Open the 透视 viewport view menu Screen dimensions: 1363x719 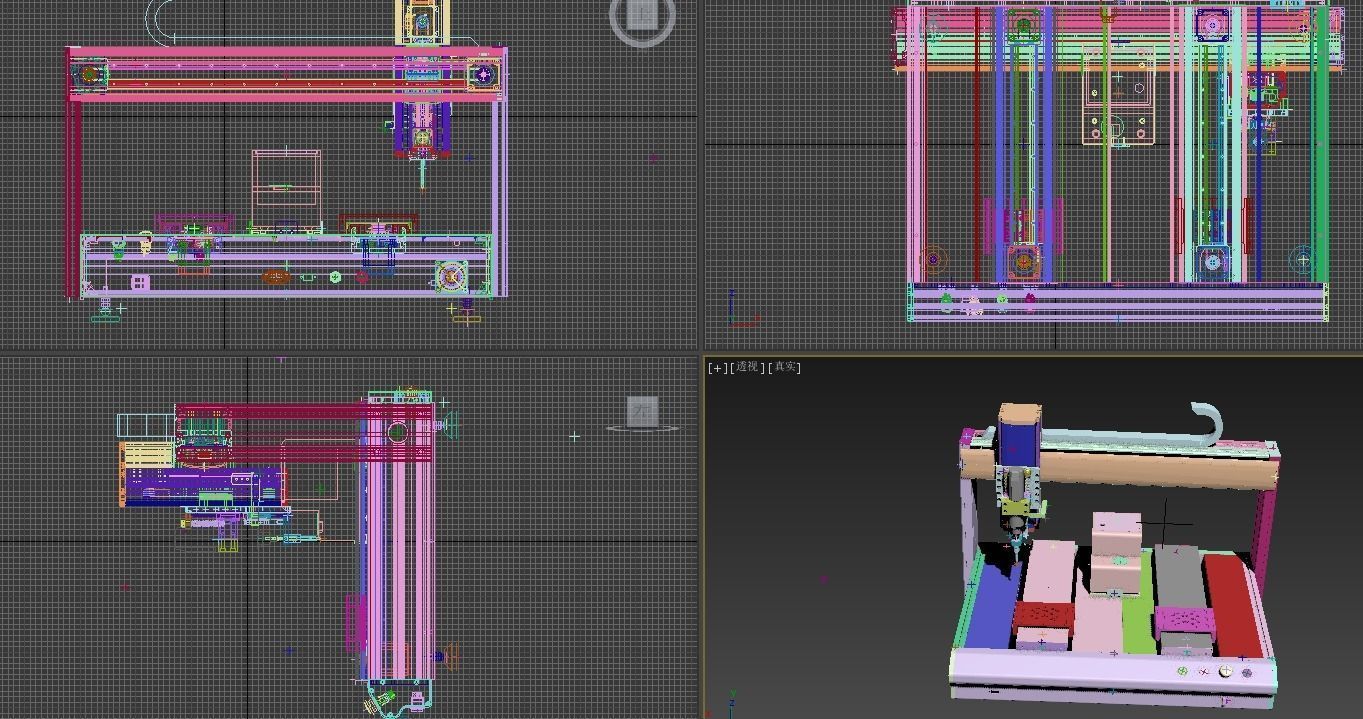coord(747,367)
